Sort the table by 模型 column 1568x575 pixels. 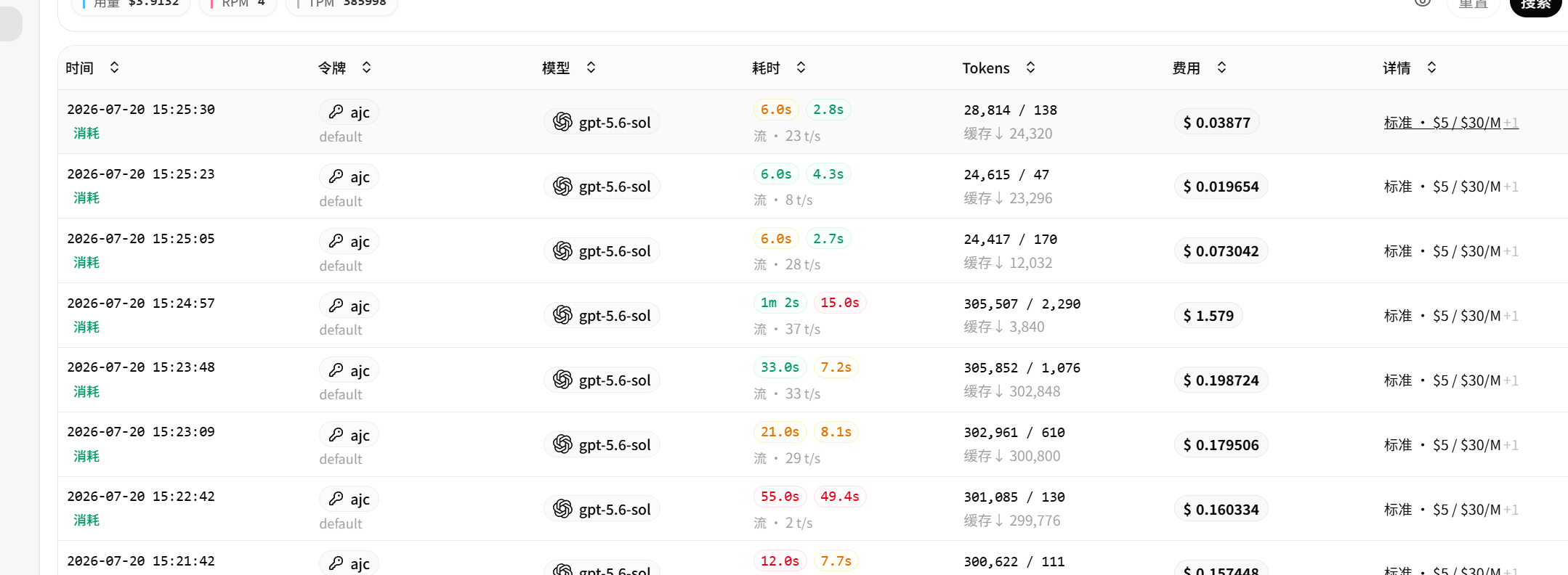591,68
